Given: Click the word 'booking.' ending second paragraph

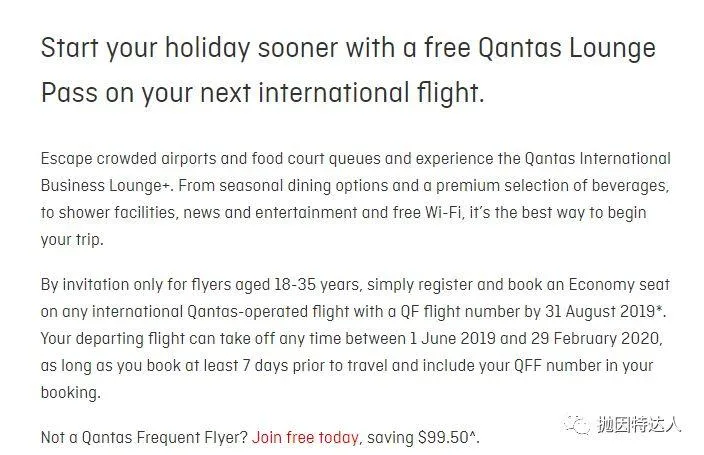Looking at the screenshot, I should [x=70, y=392].
